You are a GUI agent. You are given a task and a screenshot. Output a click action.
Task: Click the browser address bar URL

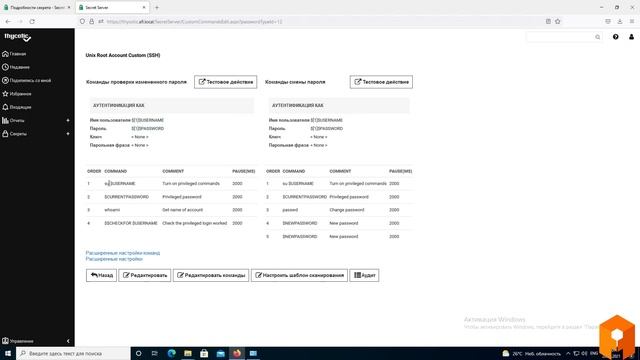point(194,21)
